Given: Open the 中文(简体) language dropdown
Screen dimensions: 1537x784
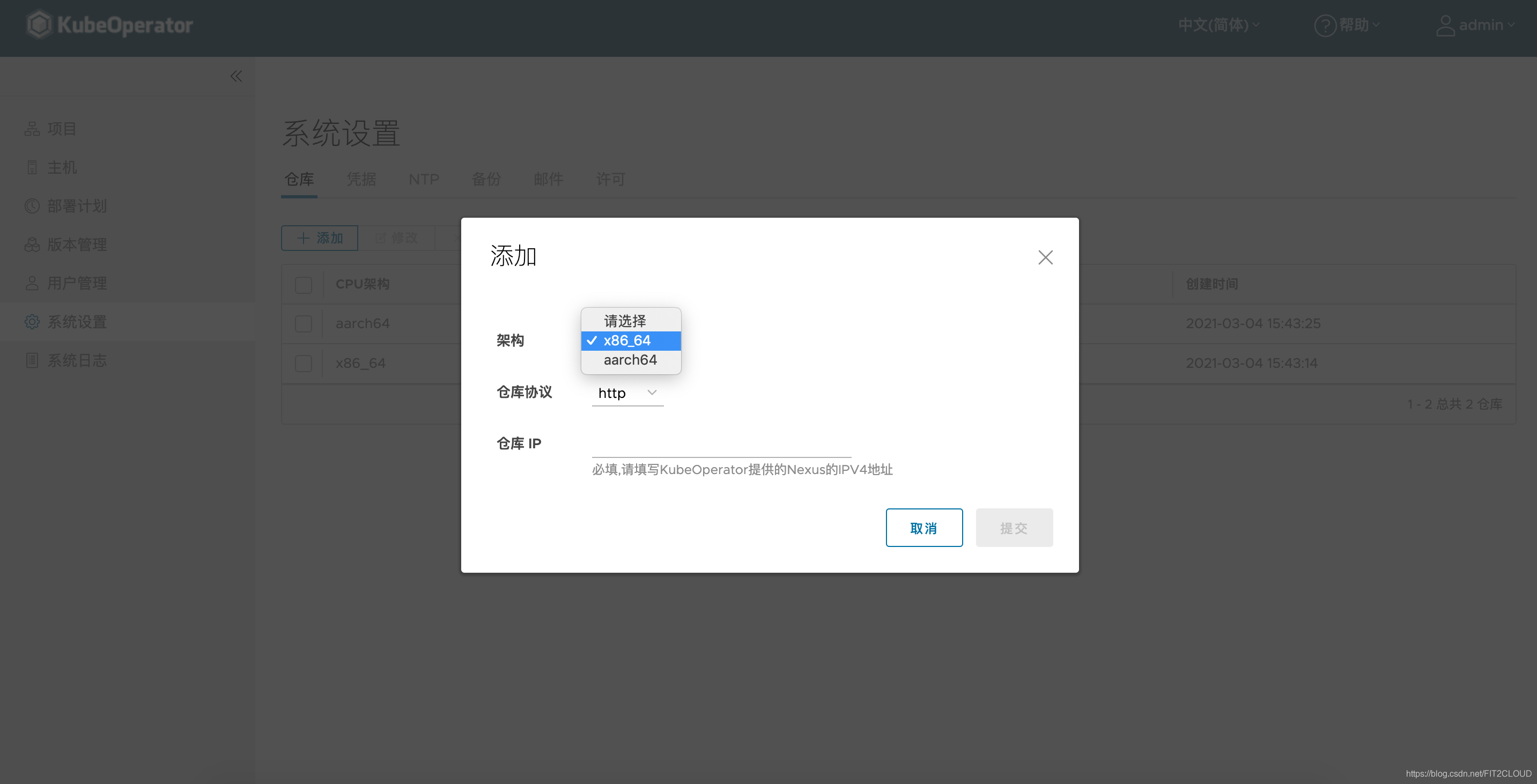Looking at the screenshot, I should (1219, 25).
